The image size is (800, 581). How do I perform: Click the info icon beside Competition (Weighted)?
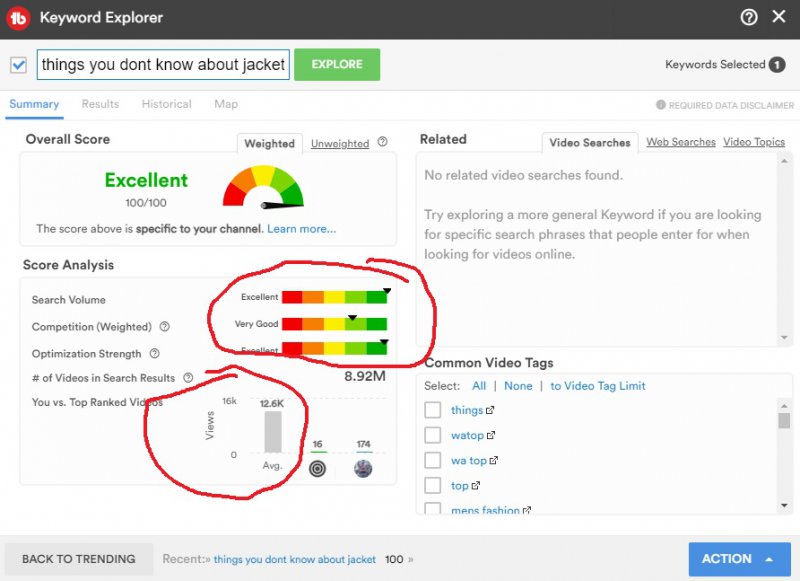click(165, 327)
